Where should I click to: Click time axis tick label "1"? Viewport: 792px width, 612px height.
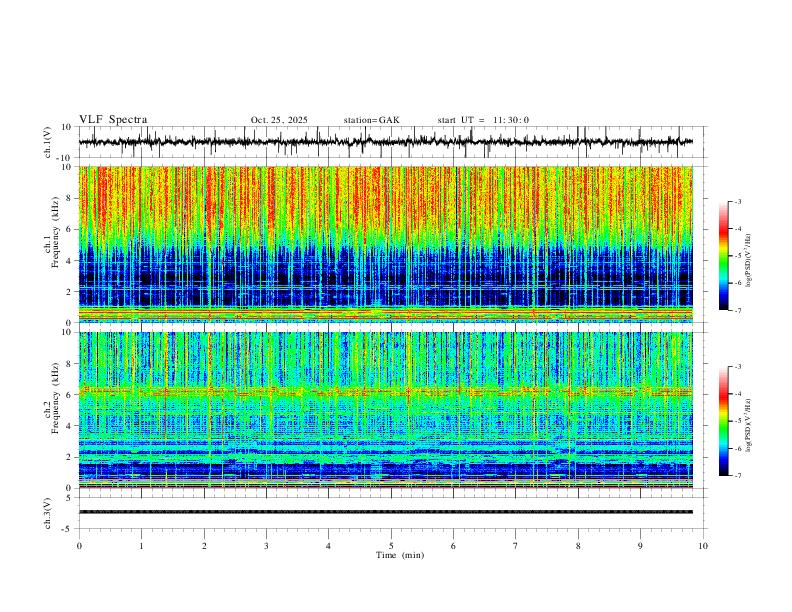(x=141, y=546)
